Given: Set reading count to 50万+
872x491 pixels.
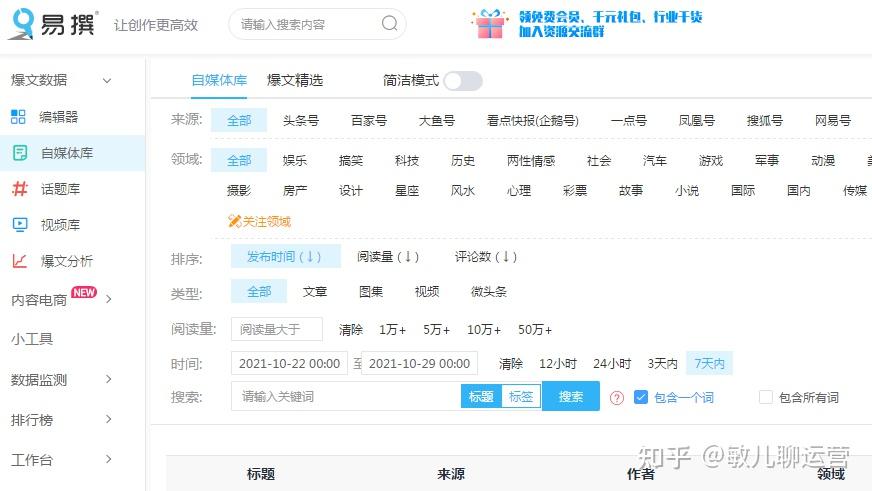Looking at the screenshot, I should click(x=535, y=330).
